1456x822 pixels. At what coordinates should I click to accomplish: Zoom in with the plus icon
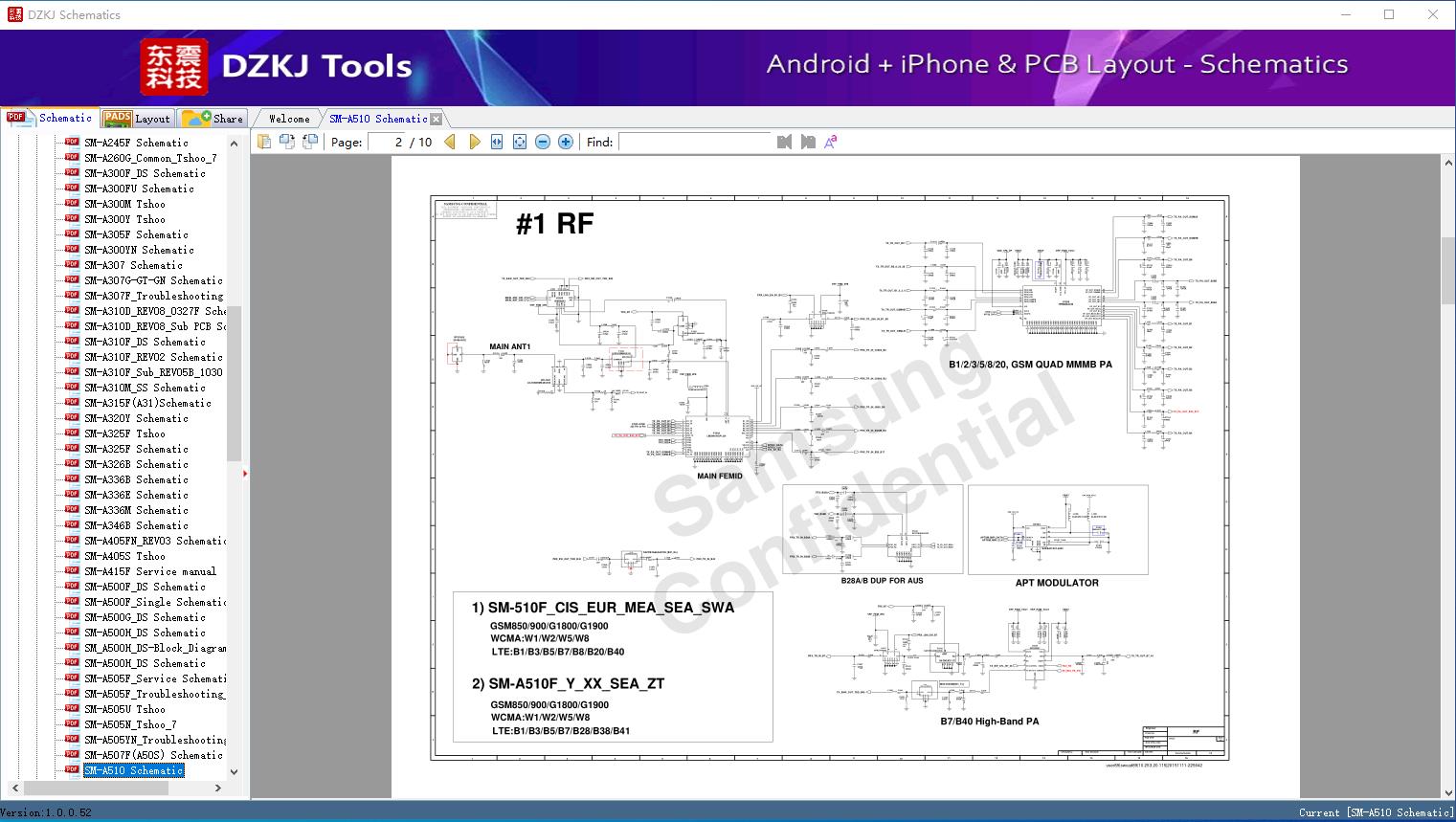[566, 142]
